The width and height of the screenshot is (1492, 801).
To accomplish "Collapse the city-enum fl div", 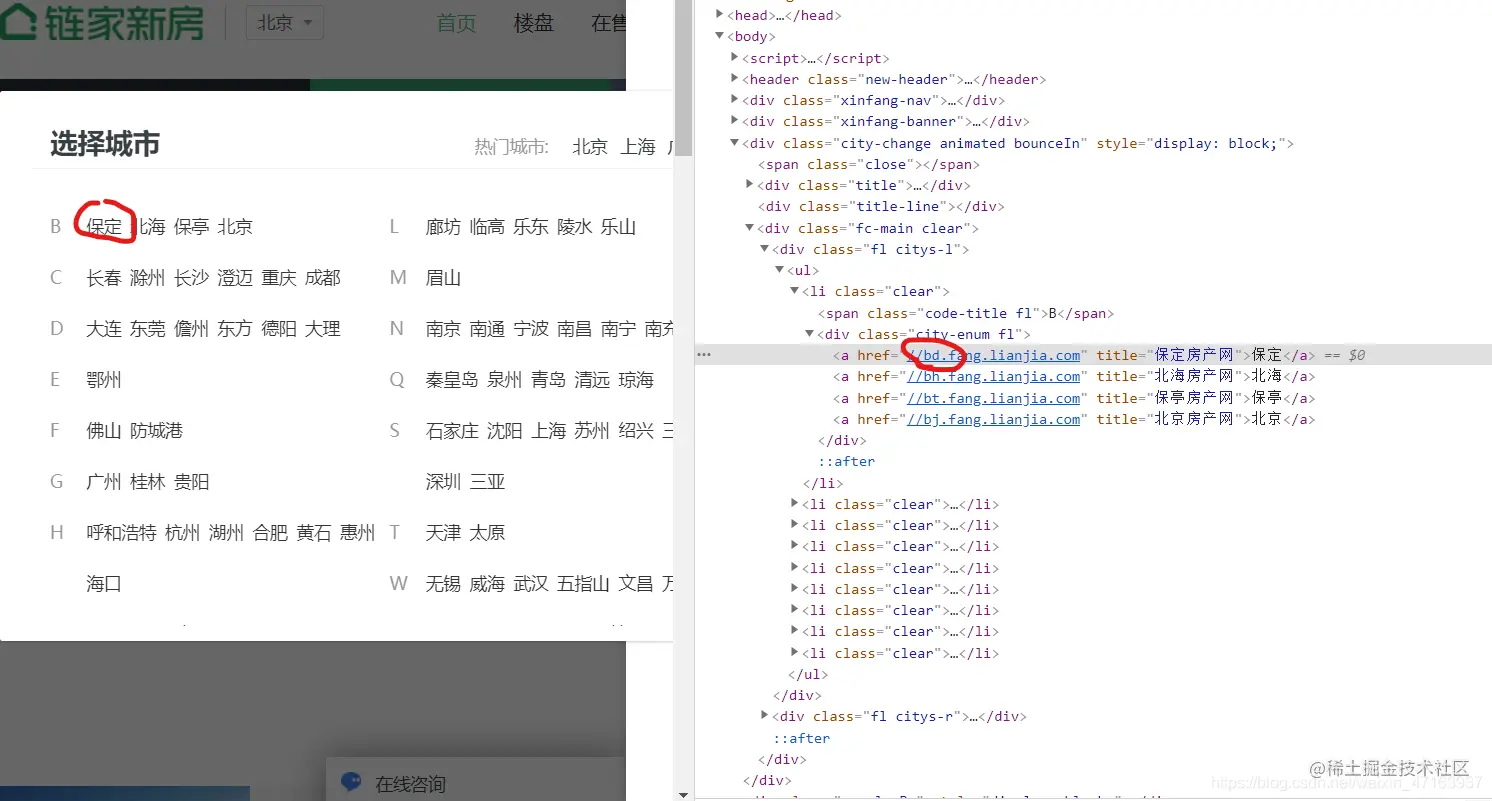I will coord(809,334).
